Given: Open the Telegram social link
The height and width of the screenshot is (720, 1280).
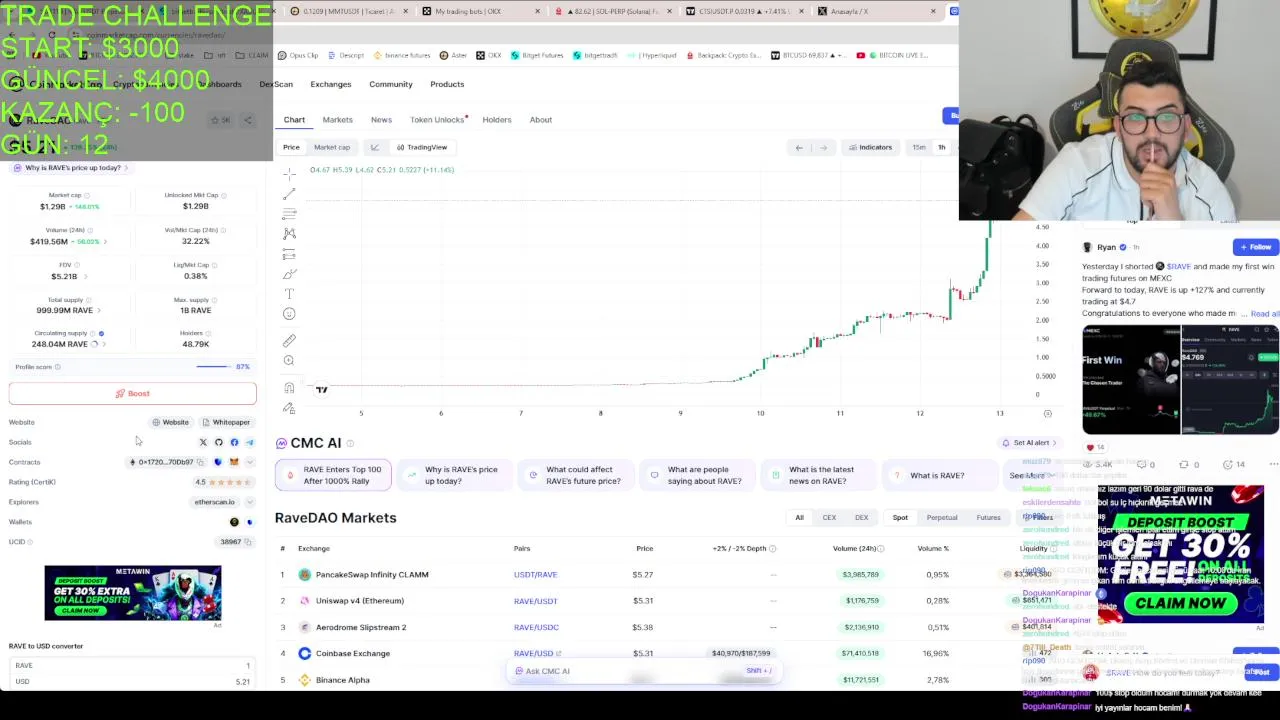Looking at the screenshot, I should 249,442.
